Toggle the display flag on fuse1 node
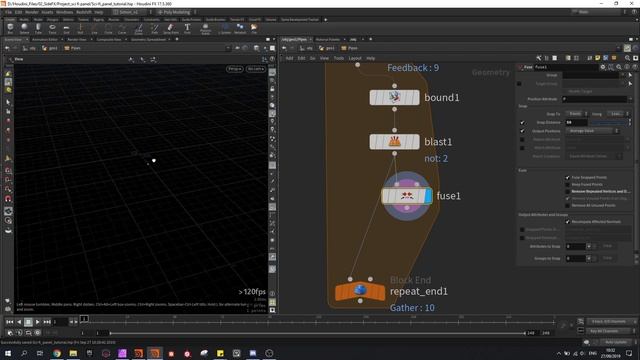This screenshot has width=640, height=360. click(x=428, y=196)
